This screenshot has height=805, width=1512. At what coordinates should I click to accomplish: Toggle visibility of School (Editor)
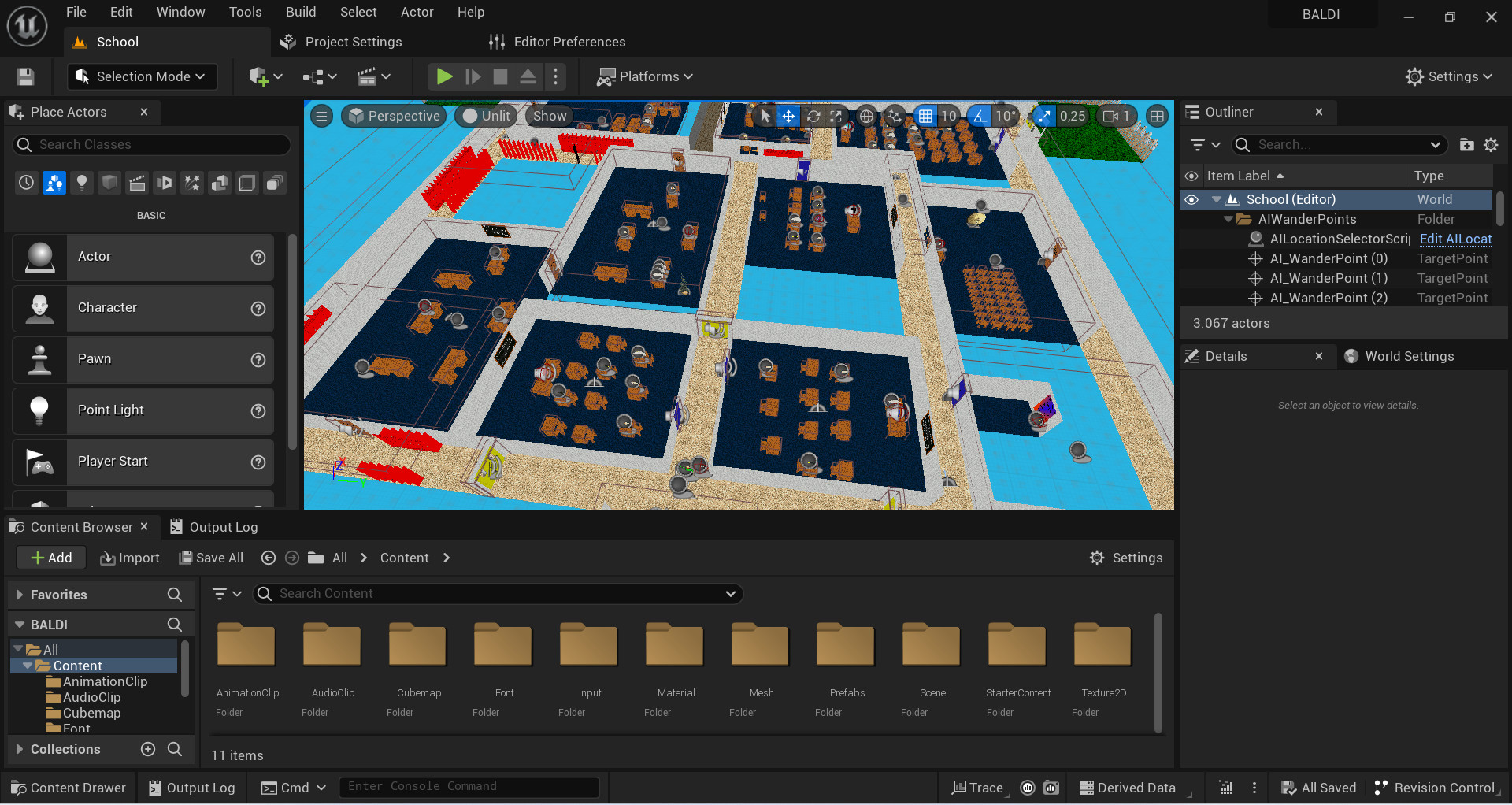tap(1191, 199)
